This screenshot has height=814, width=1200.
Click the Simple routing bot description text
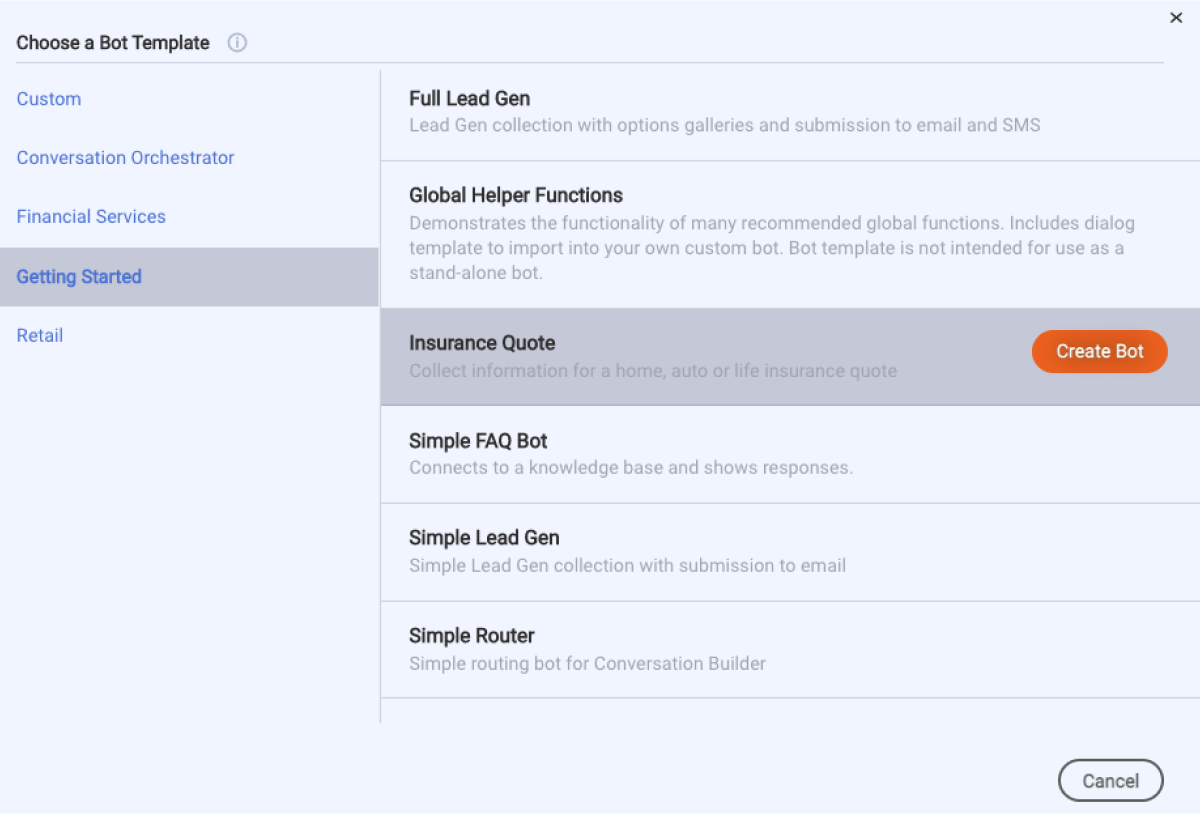(x=587, y=663)
